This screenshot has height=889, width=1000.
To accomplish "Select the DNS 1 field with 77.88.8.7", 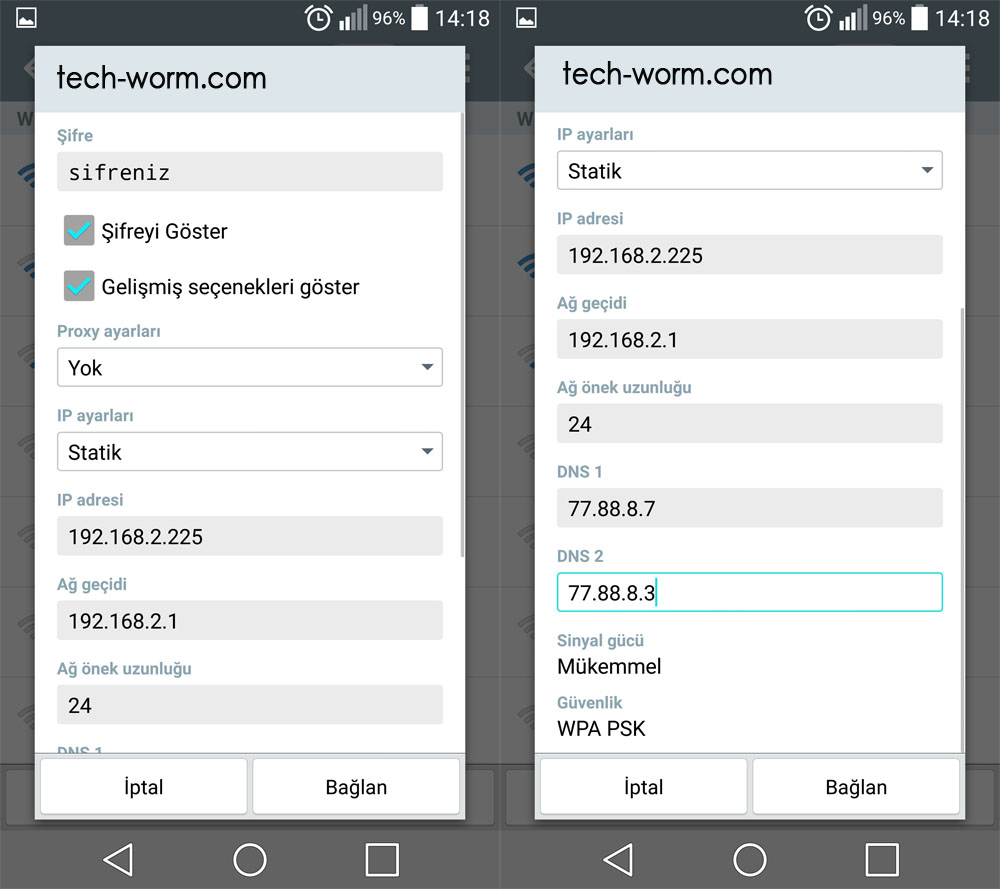I will coord(749,508).
